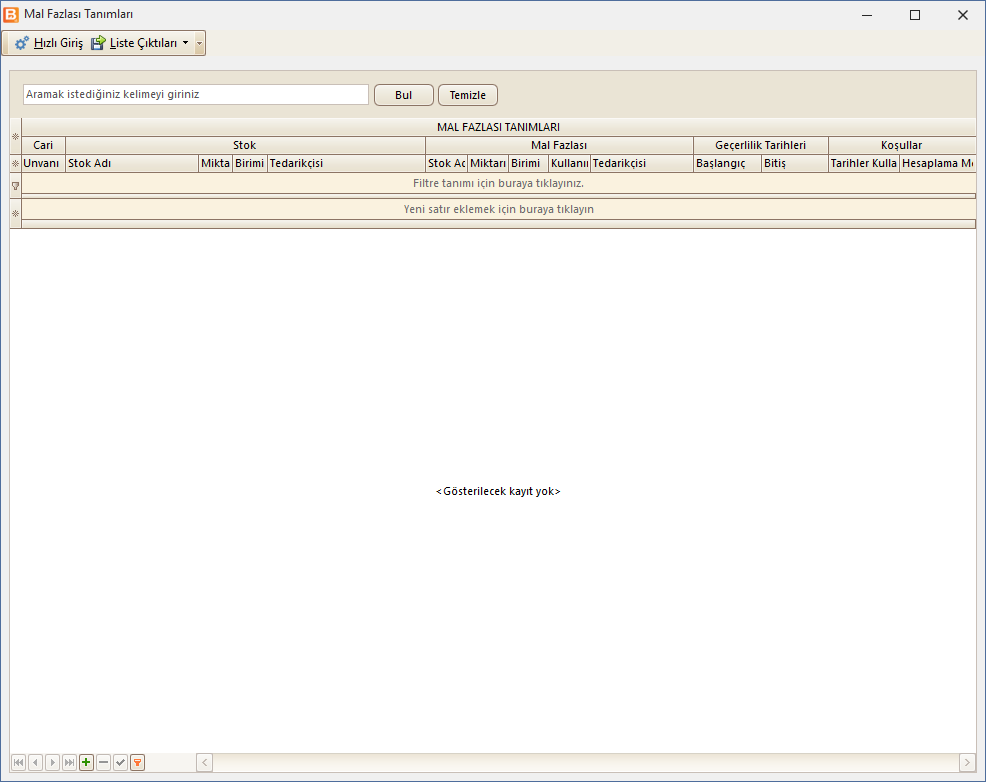
Task: Go to previous record arrow
Action: (36, 763)
